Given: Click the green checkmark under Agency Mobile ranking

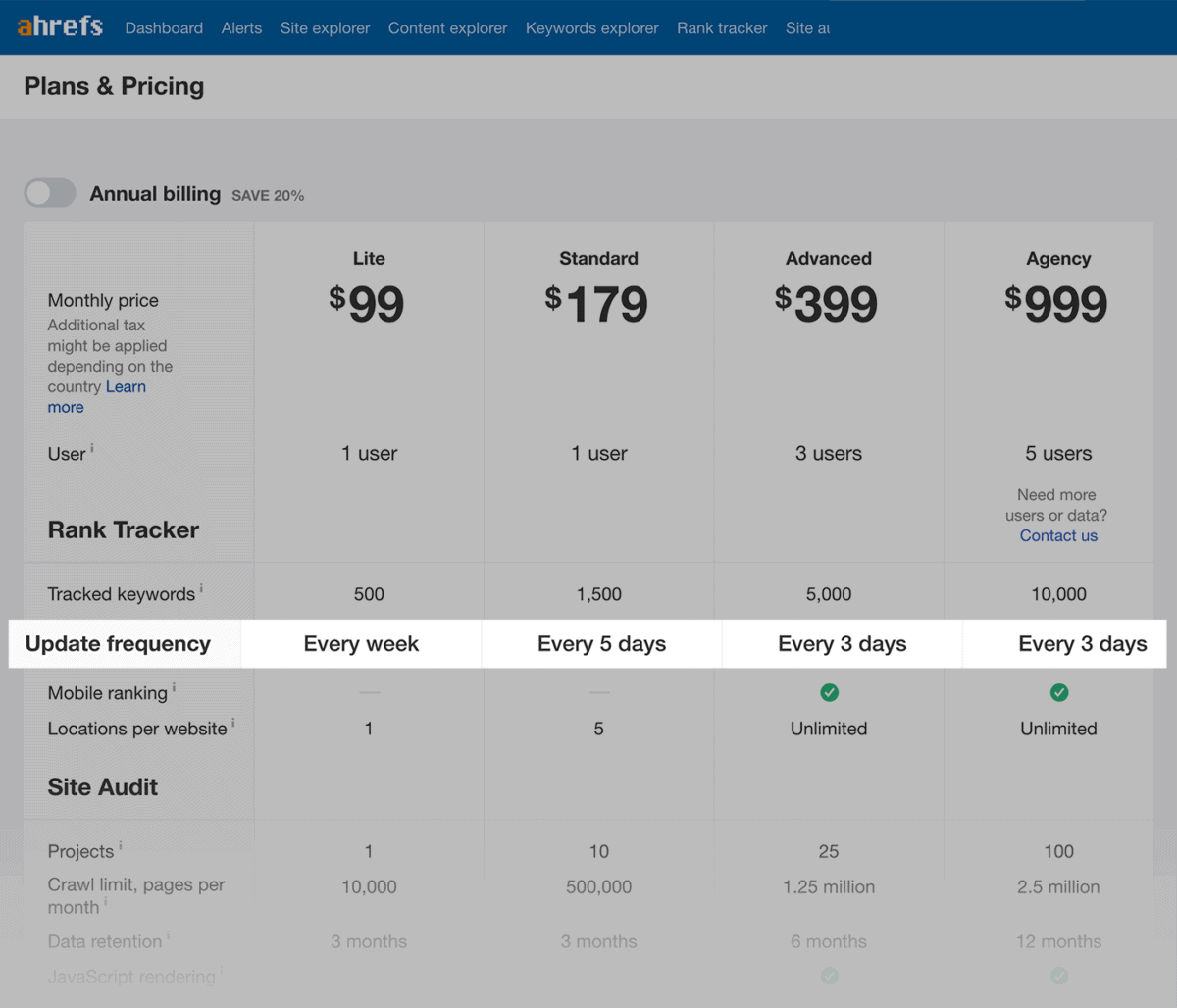Looking at the screenshot, I should click(x=1058, y=692).
